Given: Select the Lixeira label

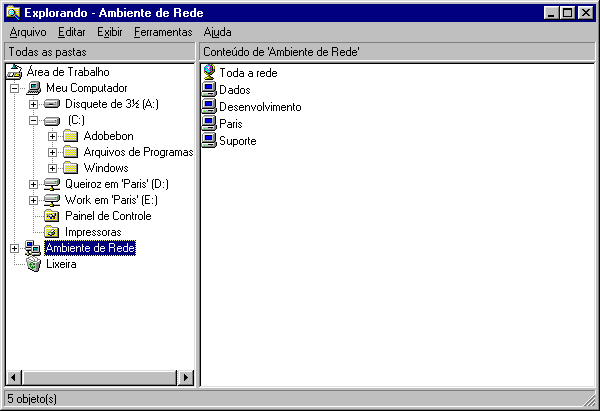Looking at the screenshot, I should coord(61,264).
